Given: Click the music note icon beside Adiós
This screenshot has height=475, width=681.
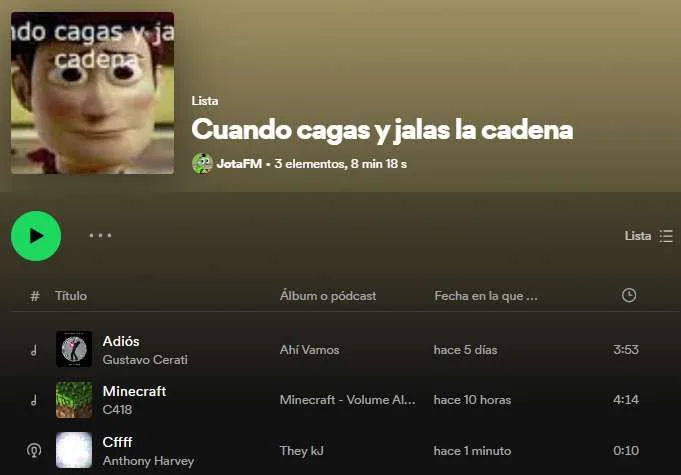Looking at the screenshot, I should coord(34,350).
